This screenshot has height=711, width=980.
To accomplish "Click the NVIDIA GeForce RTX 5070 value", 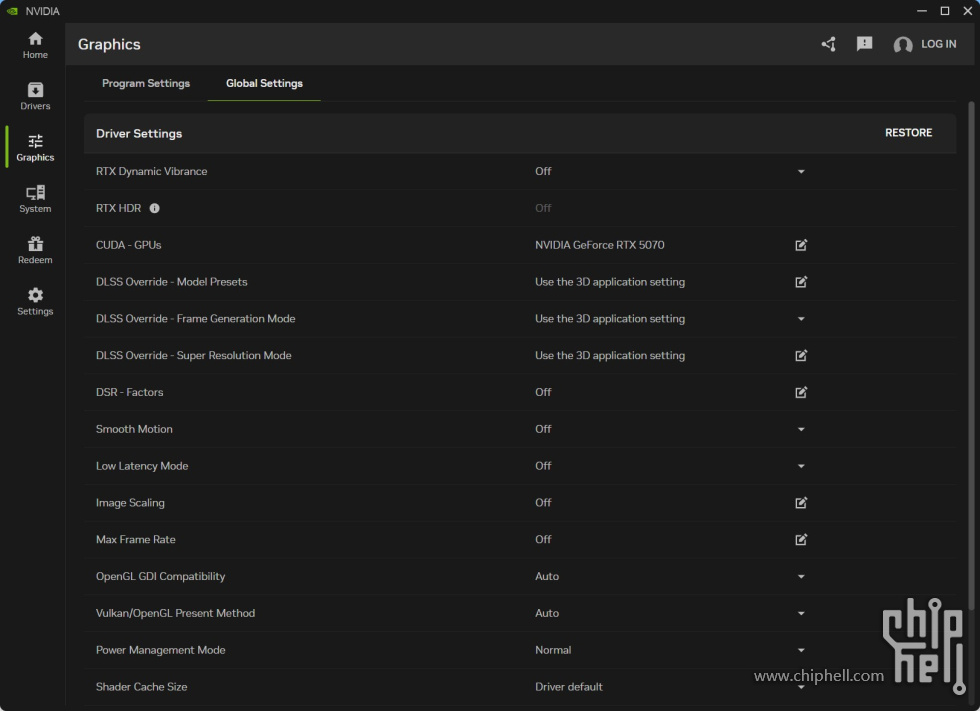I will point(599,245).
